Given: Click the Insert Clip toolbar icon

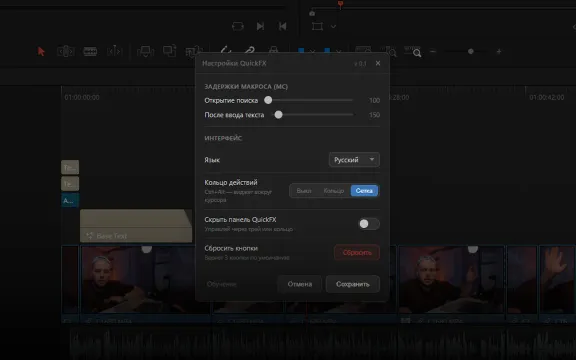Looking at the screenshot, I should click(145, 51).
